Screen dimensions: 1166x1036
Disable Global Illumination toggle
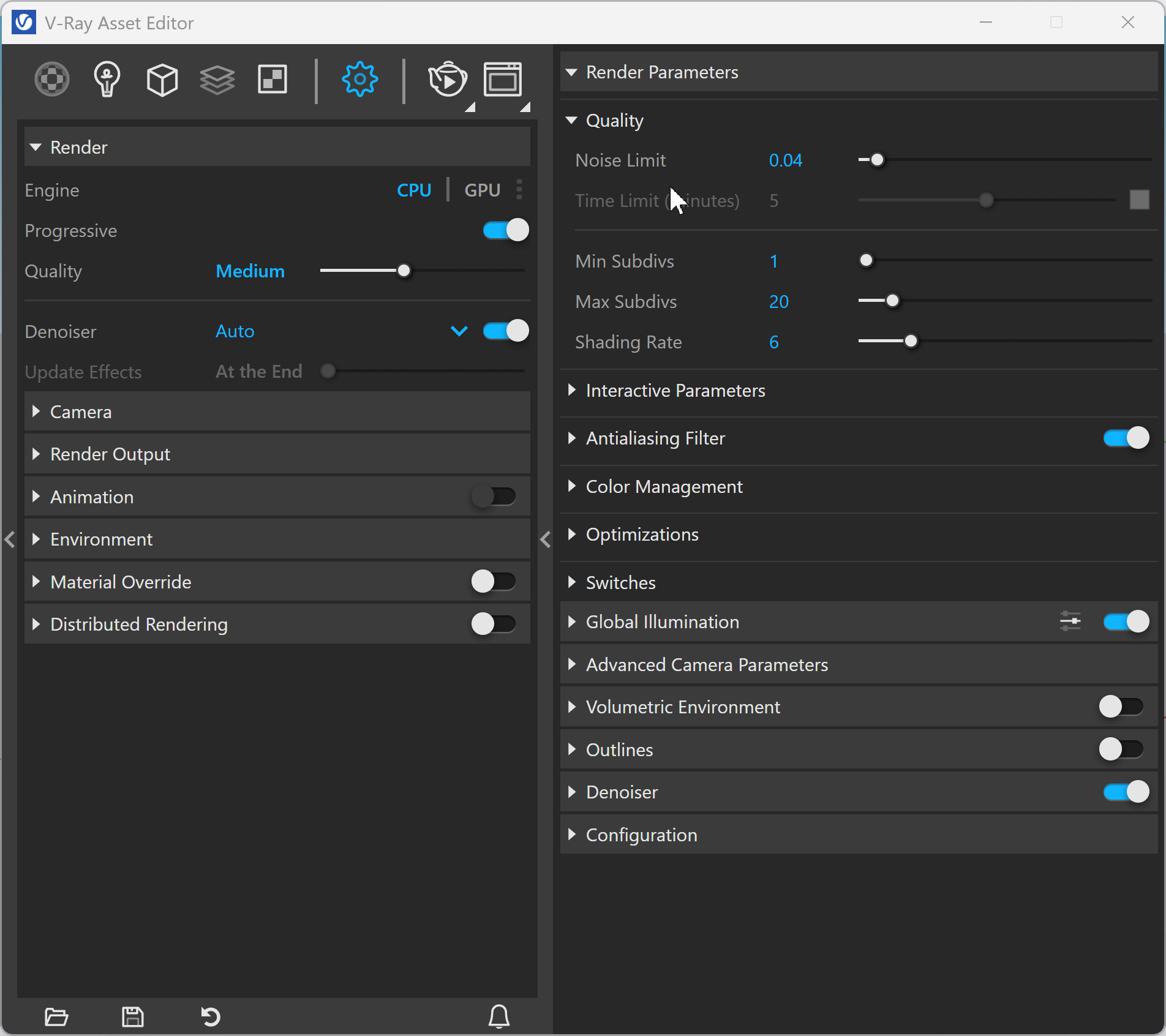1126,621
